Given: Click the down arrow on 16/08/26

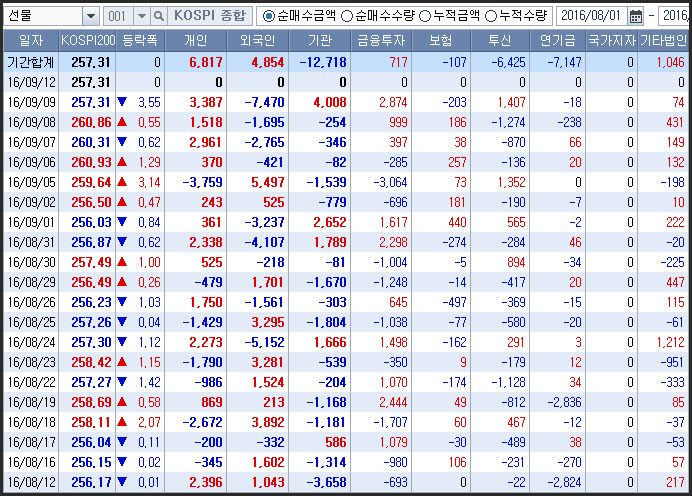Looking at the screenshot, I should pos(122,302).
